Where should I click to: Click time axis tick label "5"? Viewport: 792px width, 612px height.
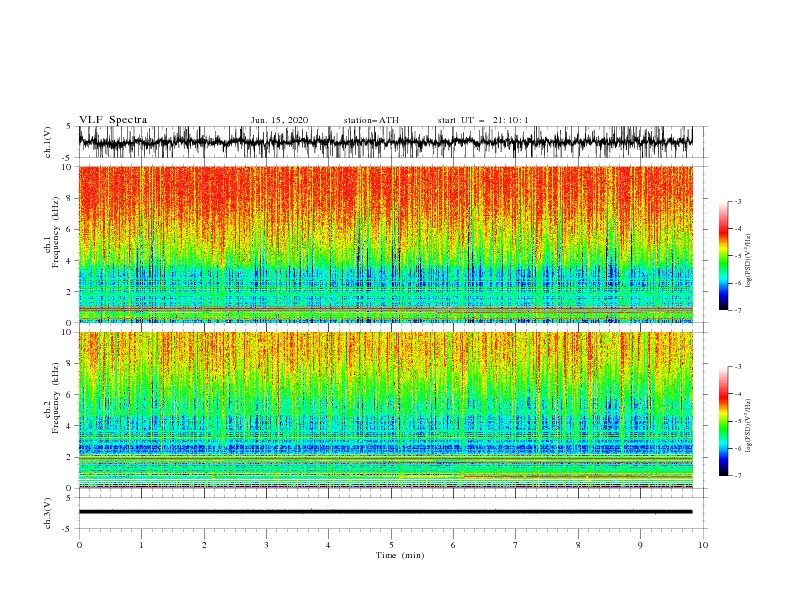tap(391, 545)
